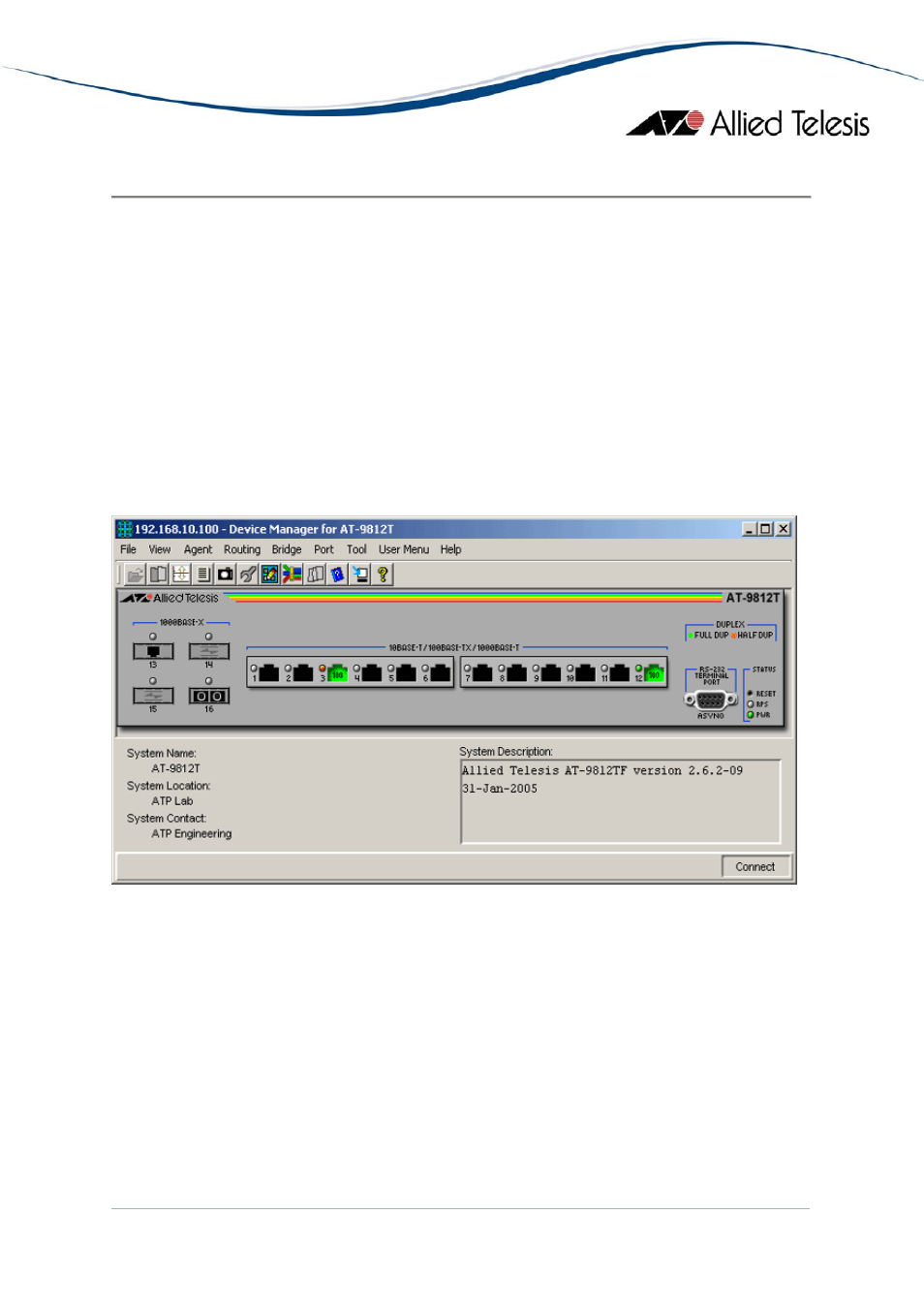924x1308 pixels.
Task: Click the FULL DUP duplex legend
Action: tap(708, 636)
